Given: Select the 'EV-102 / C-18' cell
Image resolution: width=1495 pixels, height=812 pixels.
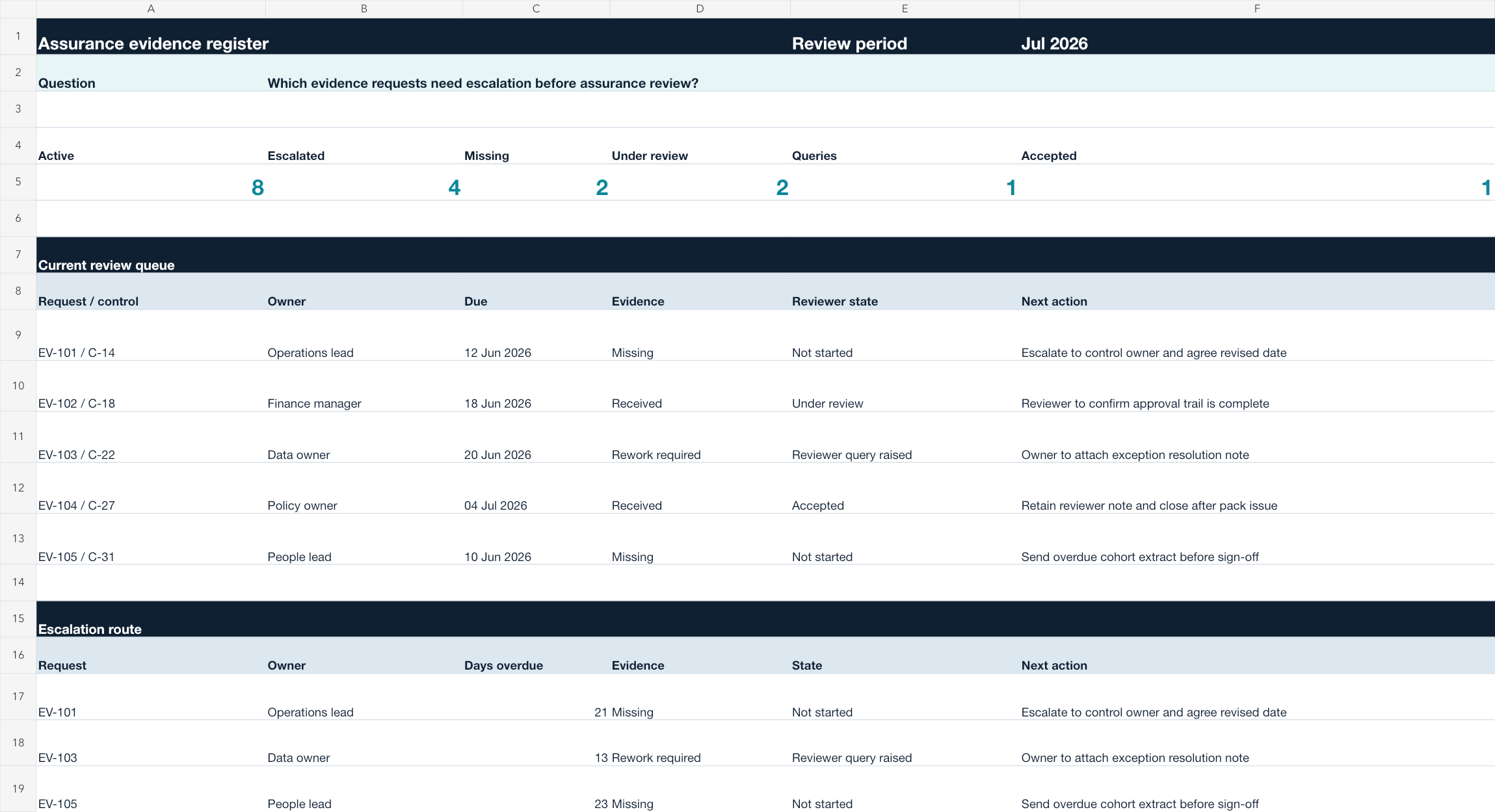Looking at the screenshot, I should (151, 386).
